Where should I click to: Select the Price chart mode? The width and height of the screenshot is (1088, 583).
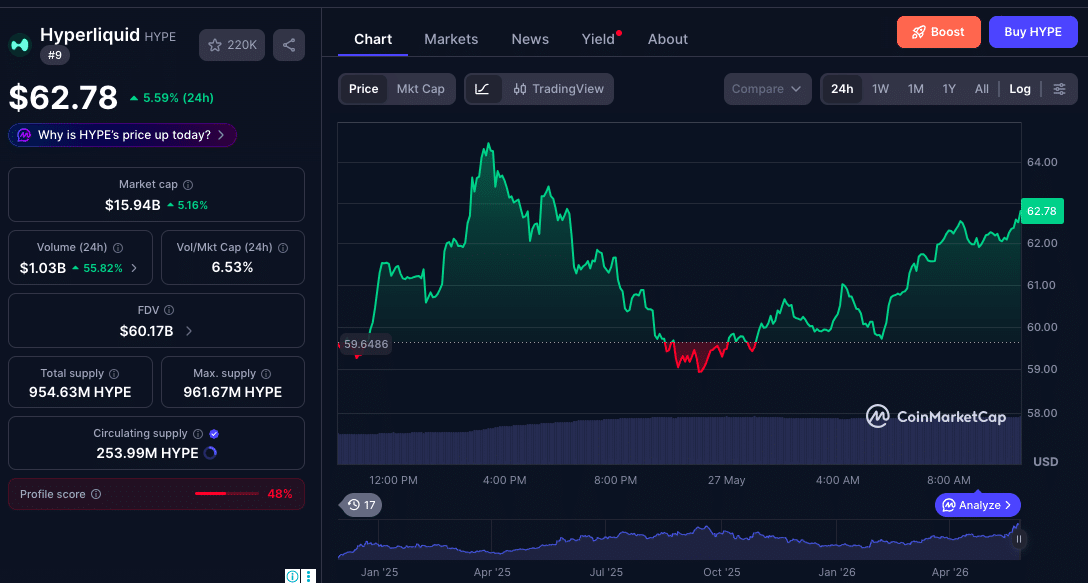point(364,89)
